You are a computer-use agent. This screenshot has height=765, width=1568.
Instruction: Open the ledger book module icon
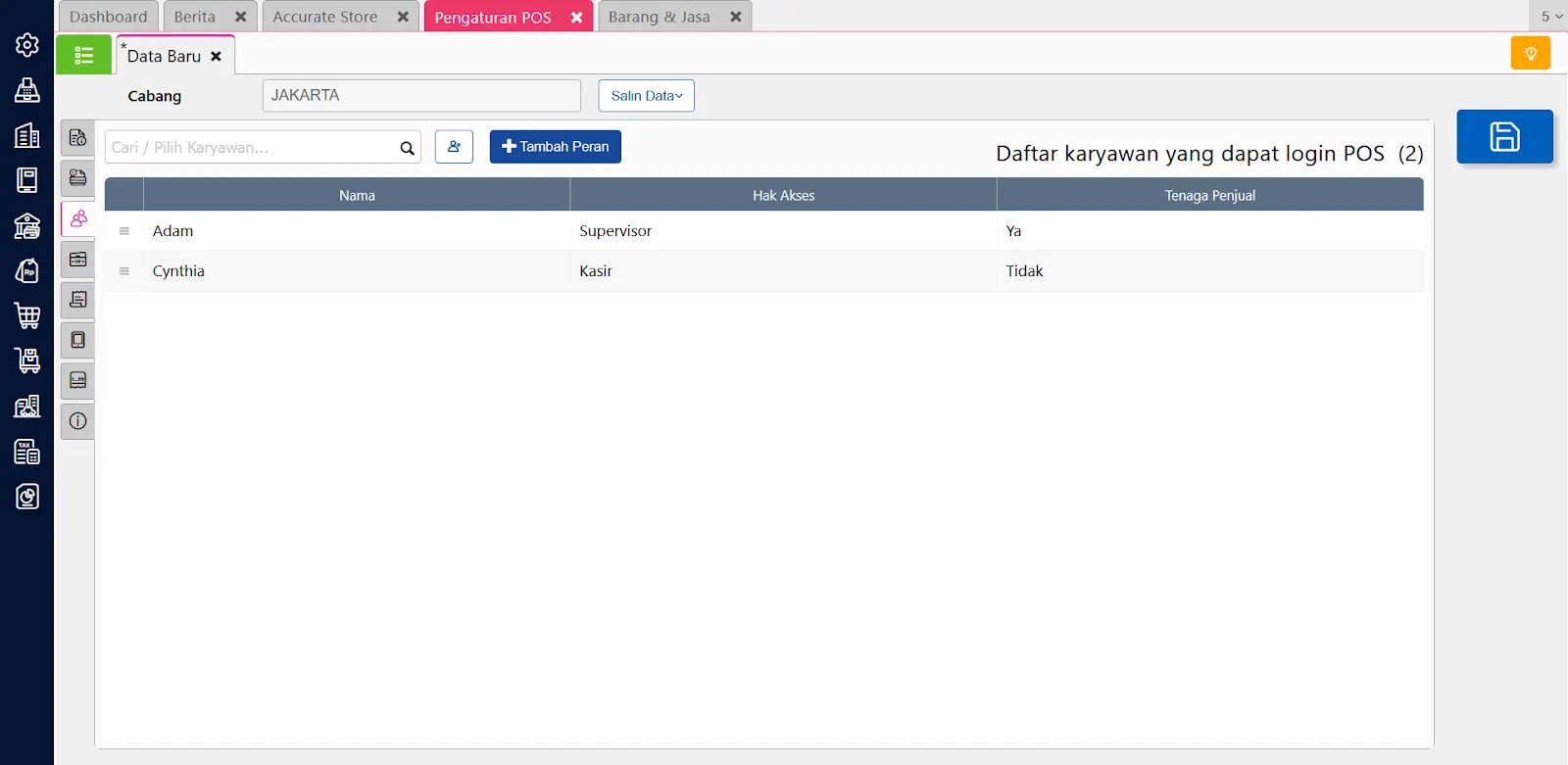coord(27,180)
